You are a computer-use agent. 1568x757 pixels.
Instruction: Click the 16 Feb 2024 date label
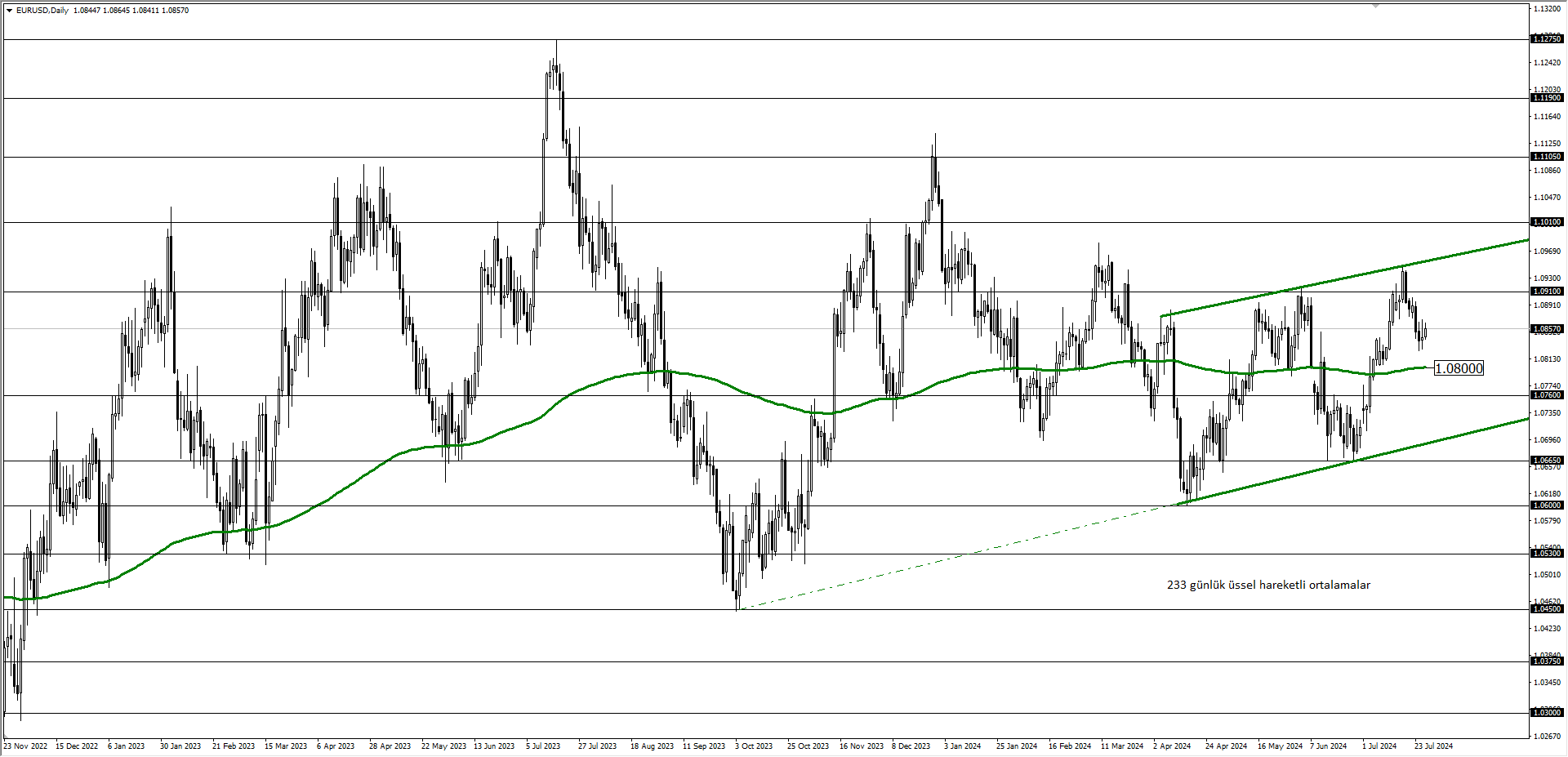coord(1070,746)
